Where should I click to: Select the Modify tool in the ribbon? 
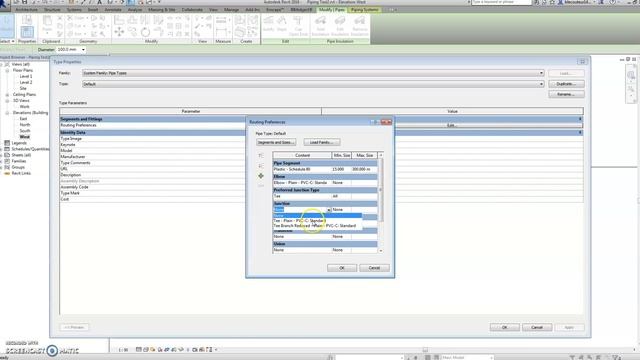coord(7,26)
